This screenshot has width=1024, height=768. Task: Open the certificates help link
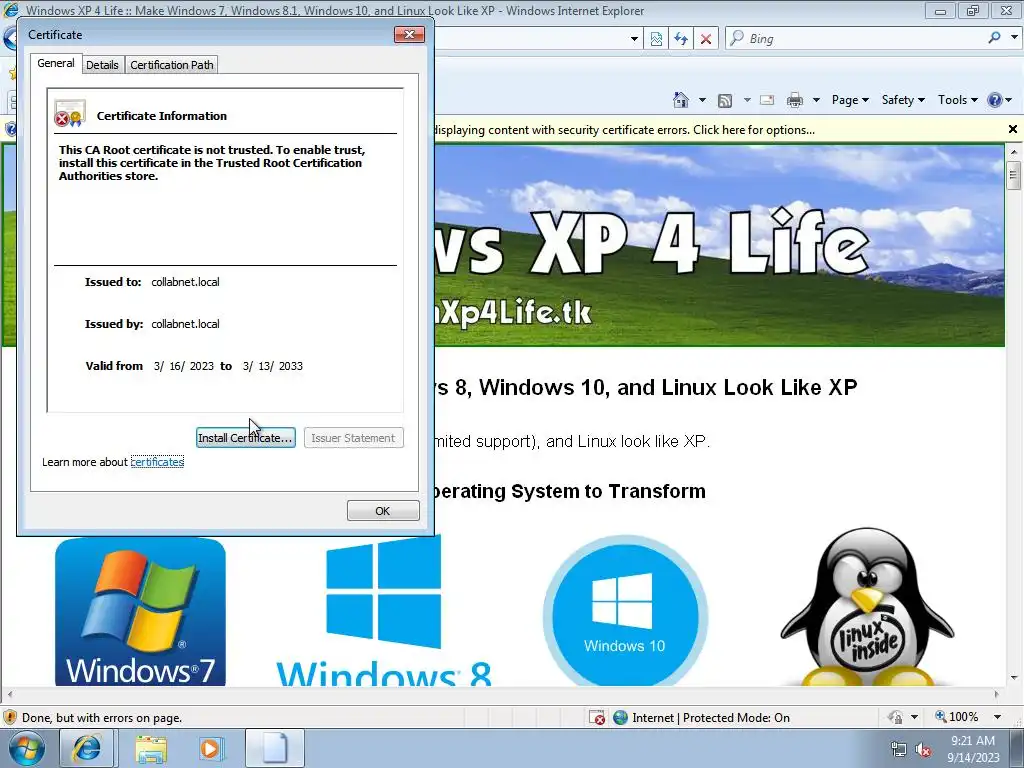coord(157,462)
